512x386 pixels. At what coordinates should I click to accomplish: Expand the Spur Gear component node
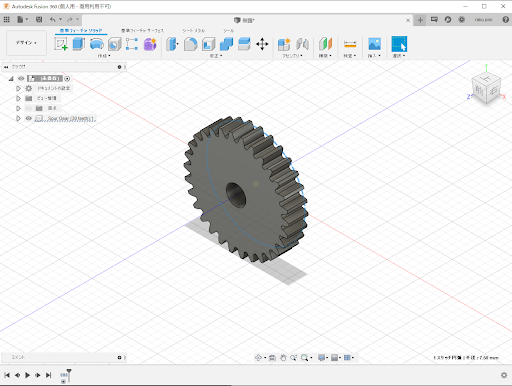(x=18, y=118)
